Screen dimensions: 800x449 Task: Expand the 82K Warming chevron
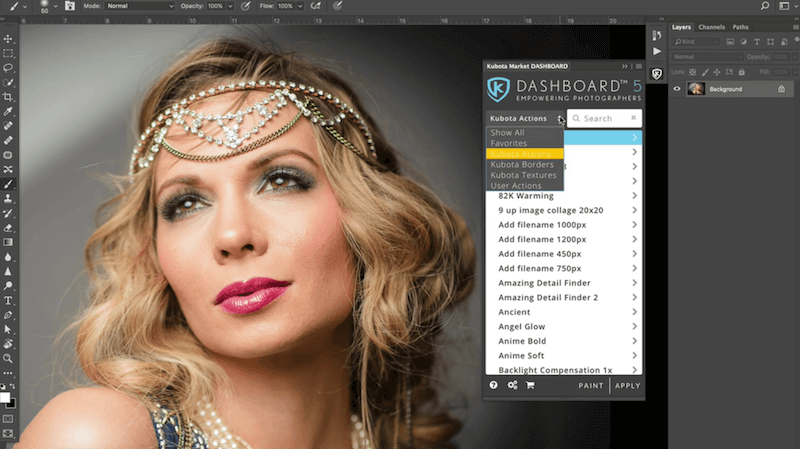click(634, 196)
